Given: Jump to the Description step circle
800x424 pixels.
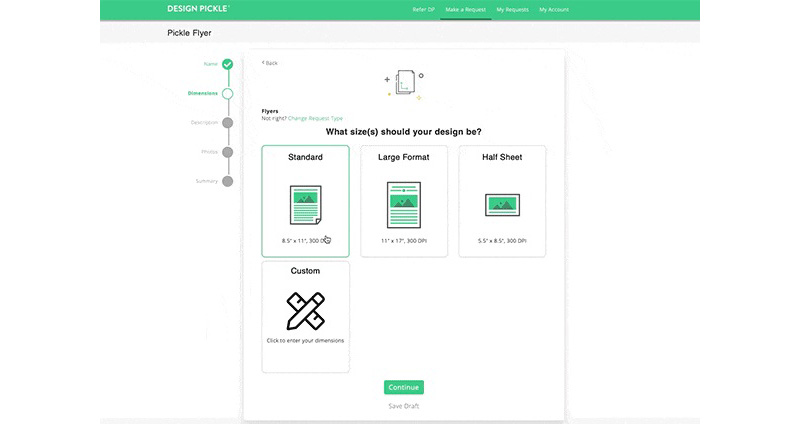Looking at the screenshot, I should click(228, 122).
